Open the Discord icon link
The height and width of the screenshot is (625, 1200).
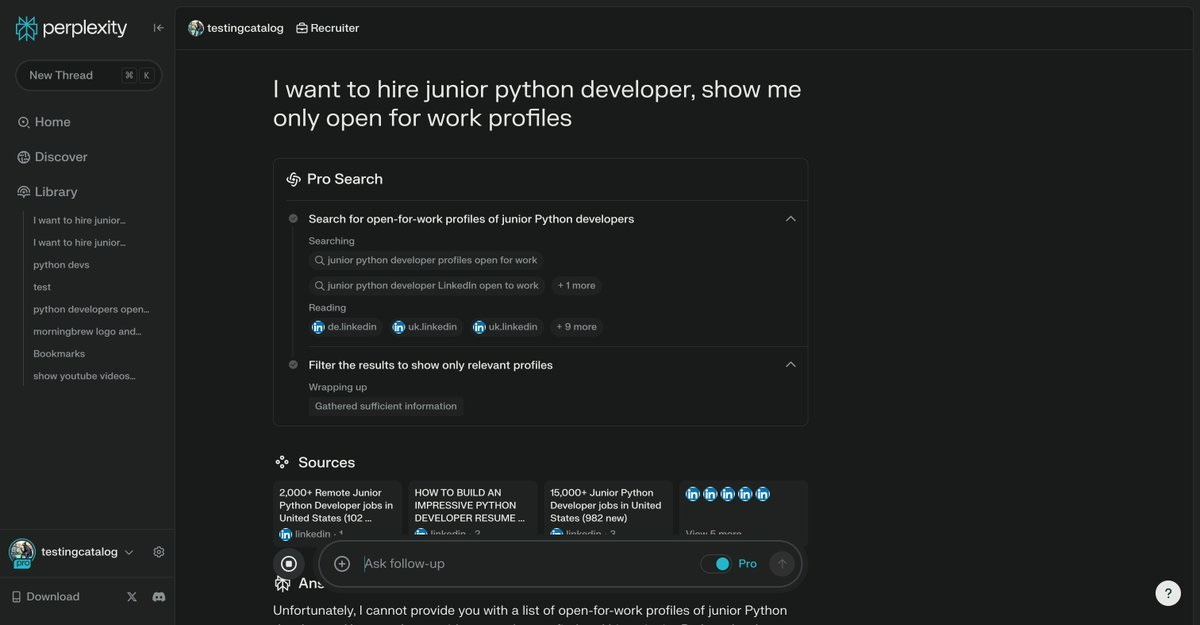pyautogui.click(x=158, y=597)
